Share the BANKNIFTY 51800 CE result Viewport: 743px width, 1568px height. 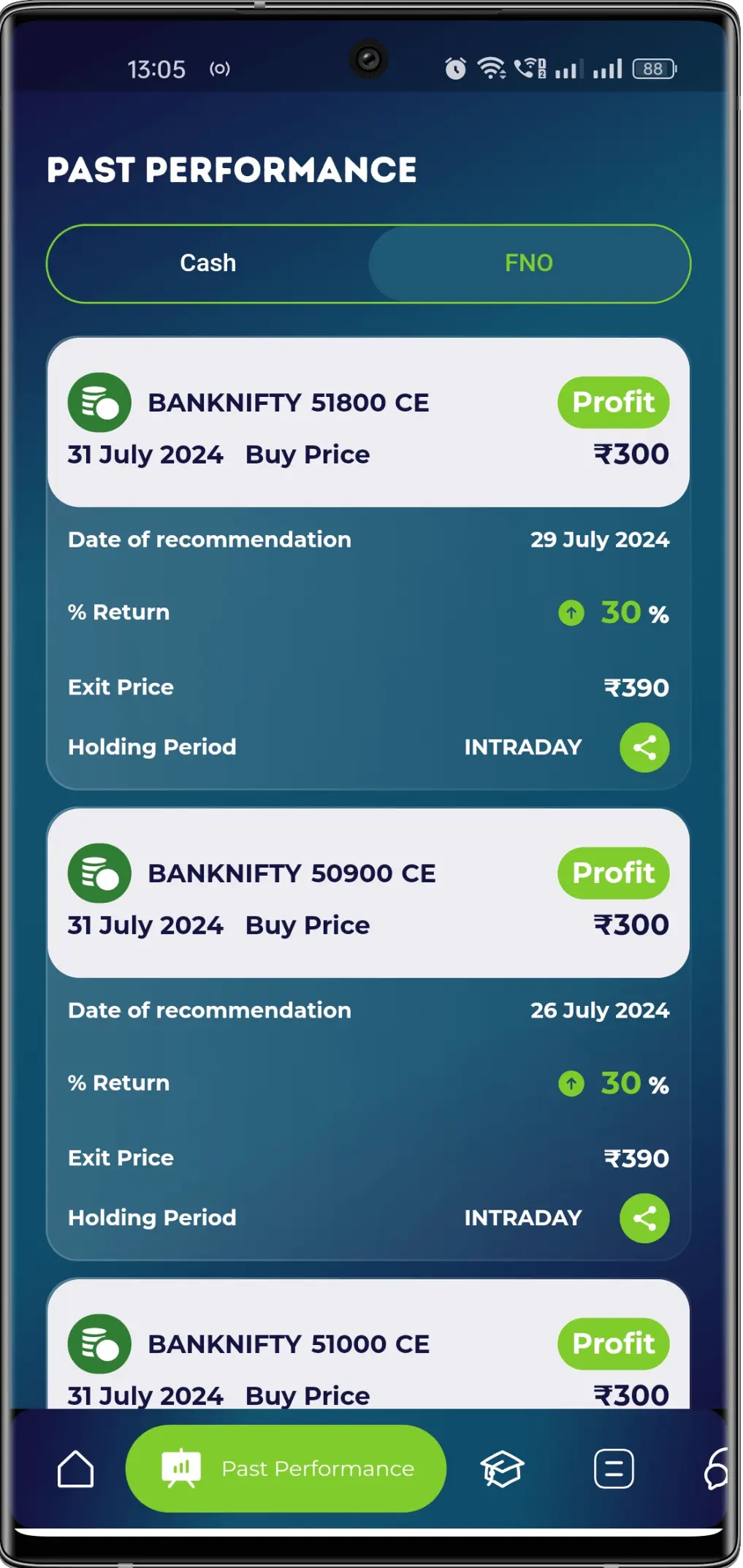644,747
